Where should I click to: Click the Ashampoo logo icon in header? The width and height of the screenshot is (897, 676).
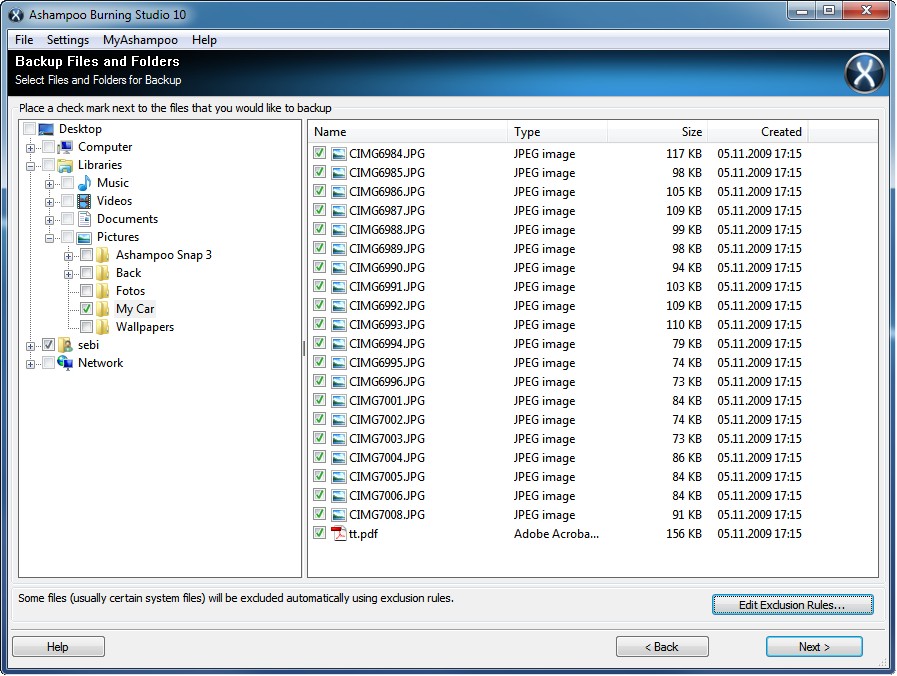[x=864, y=74]
